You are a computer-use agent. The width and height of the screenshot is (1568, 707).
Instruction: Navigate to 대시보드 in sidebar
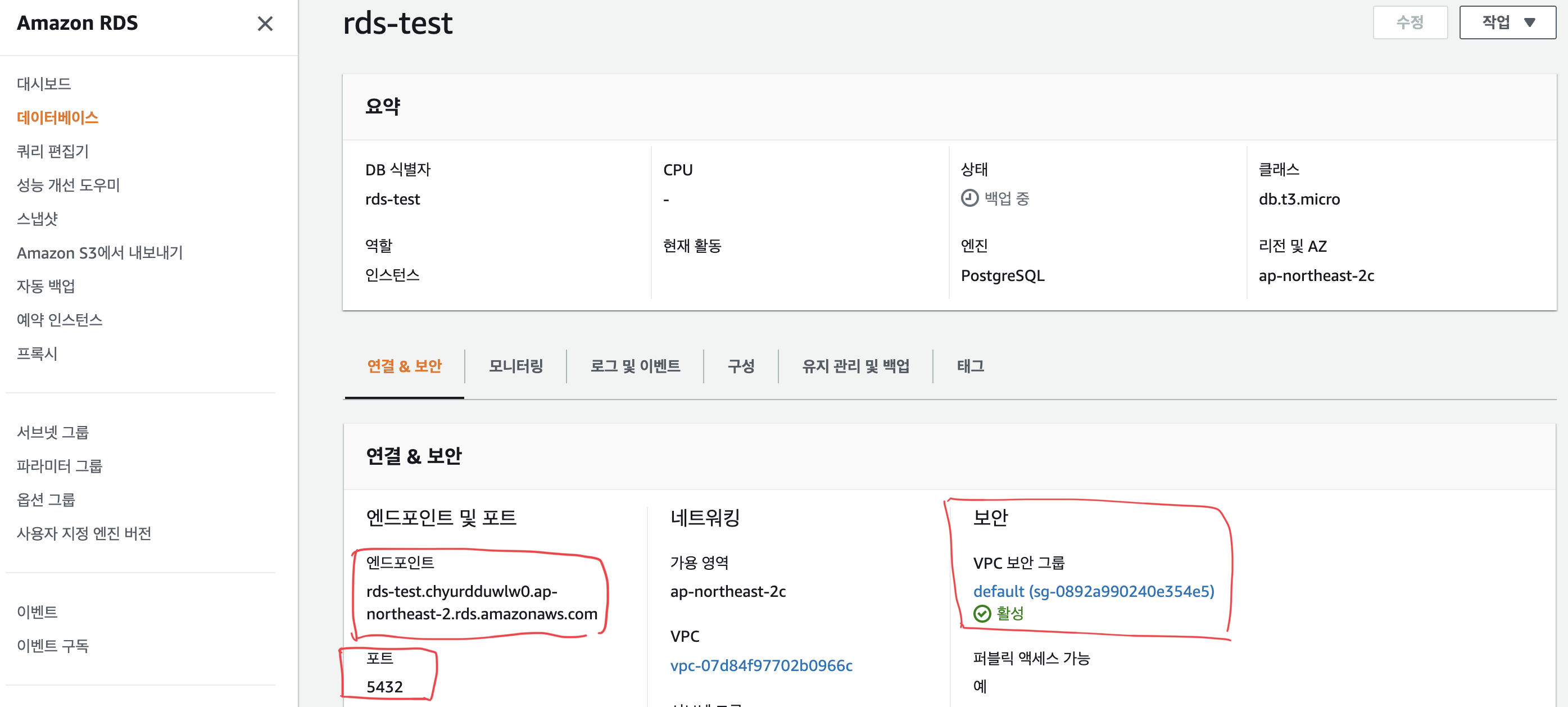[x=44, y=83]
